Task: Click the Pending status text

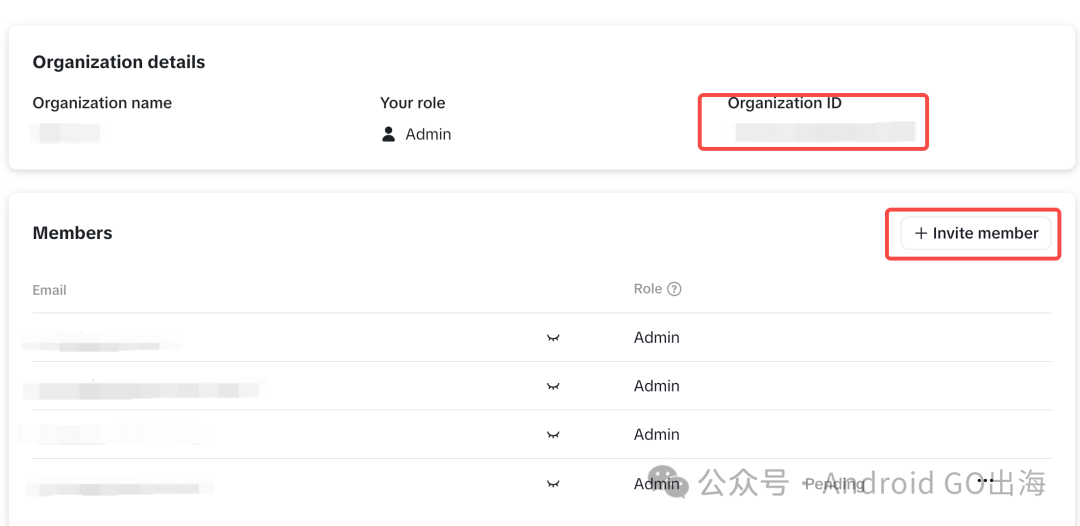Action: coord(835,484)
